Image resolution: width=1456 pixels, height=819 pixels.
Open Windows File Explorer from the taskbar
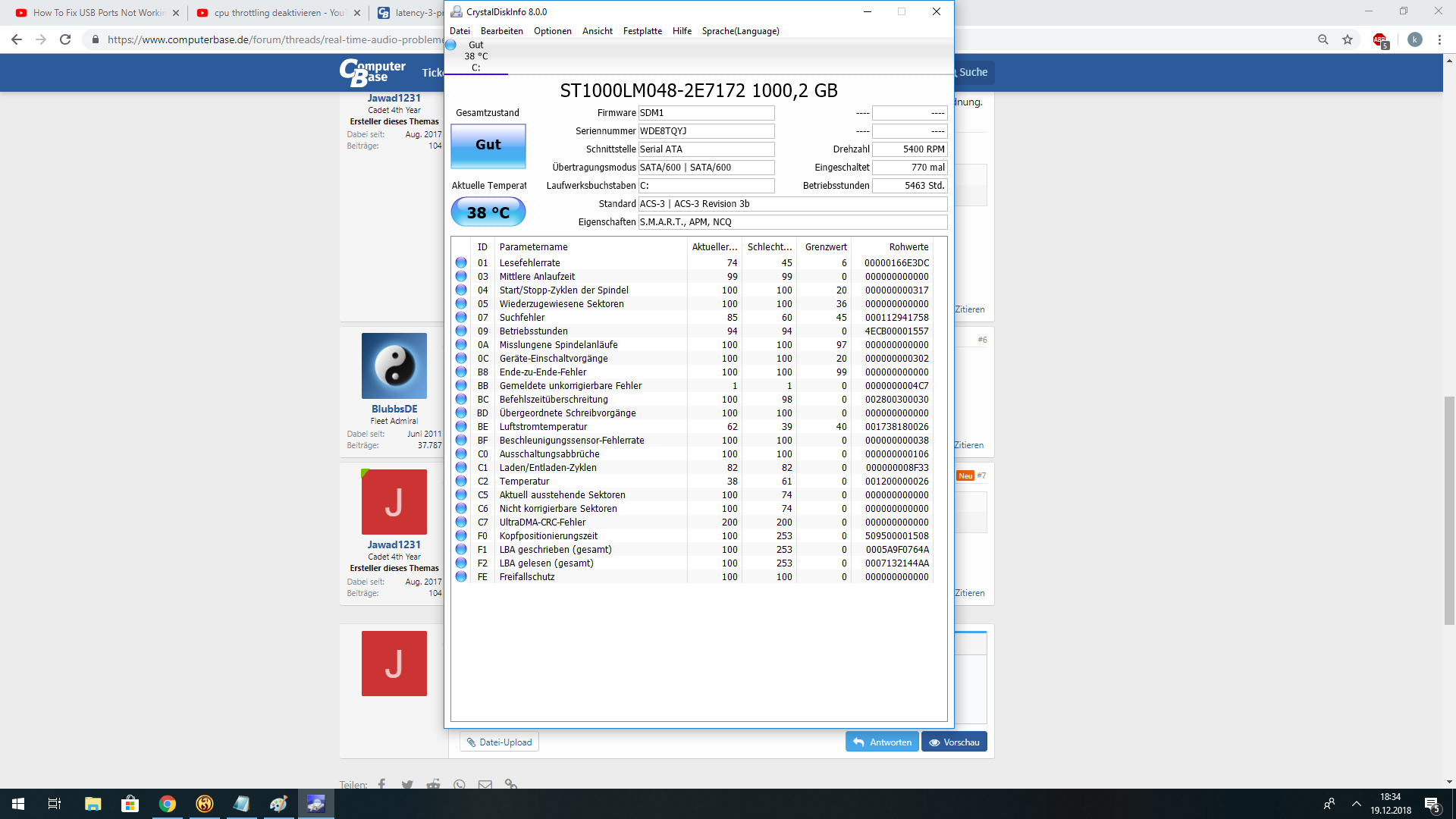(x=93, y=804)
